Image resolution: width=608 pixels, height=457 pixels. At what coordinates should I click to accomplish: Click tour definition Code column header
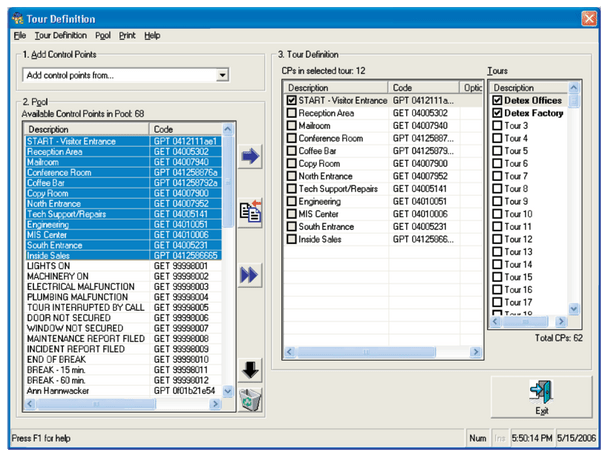pyautogui.click(x=423, y=88)
